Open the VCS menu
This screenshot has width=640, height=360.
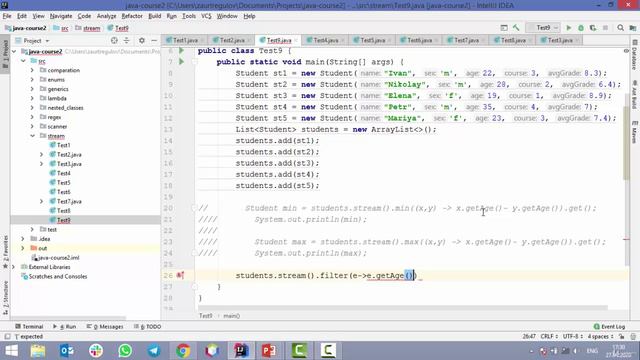pyautogui.click(x=206, y=16)
